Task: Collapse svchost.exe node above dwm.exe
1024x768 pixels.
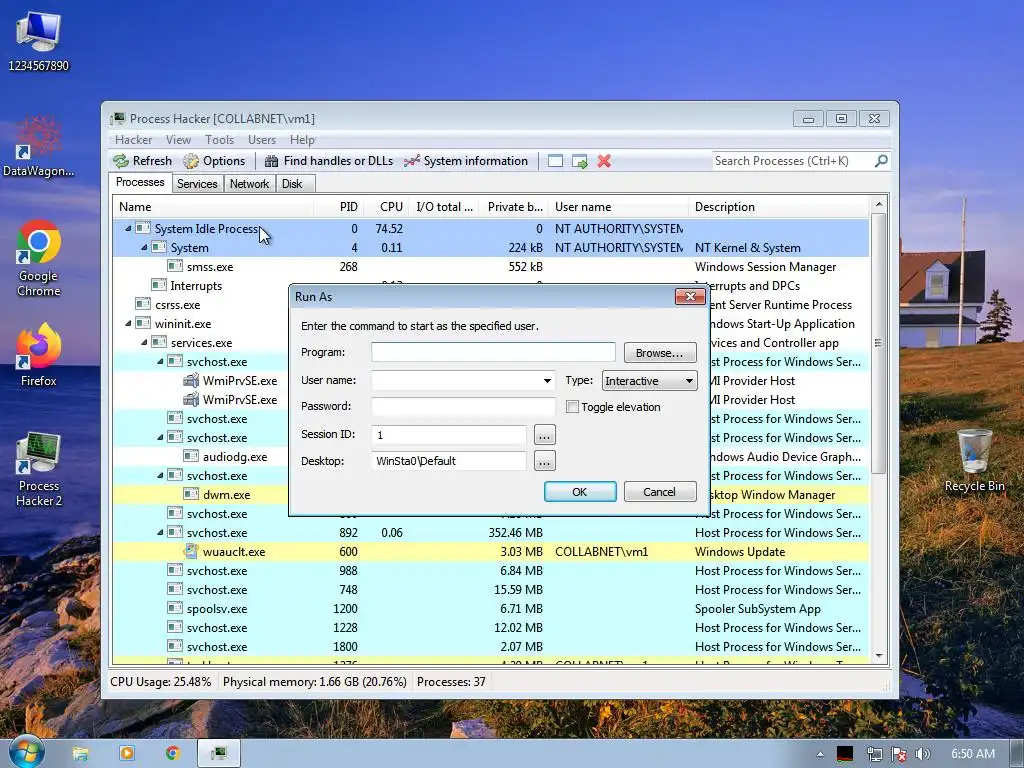Action: pyautogui.click(x=160, y=475)
